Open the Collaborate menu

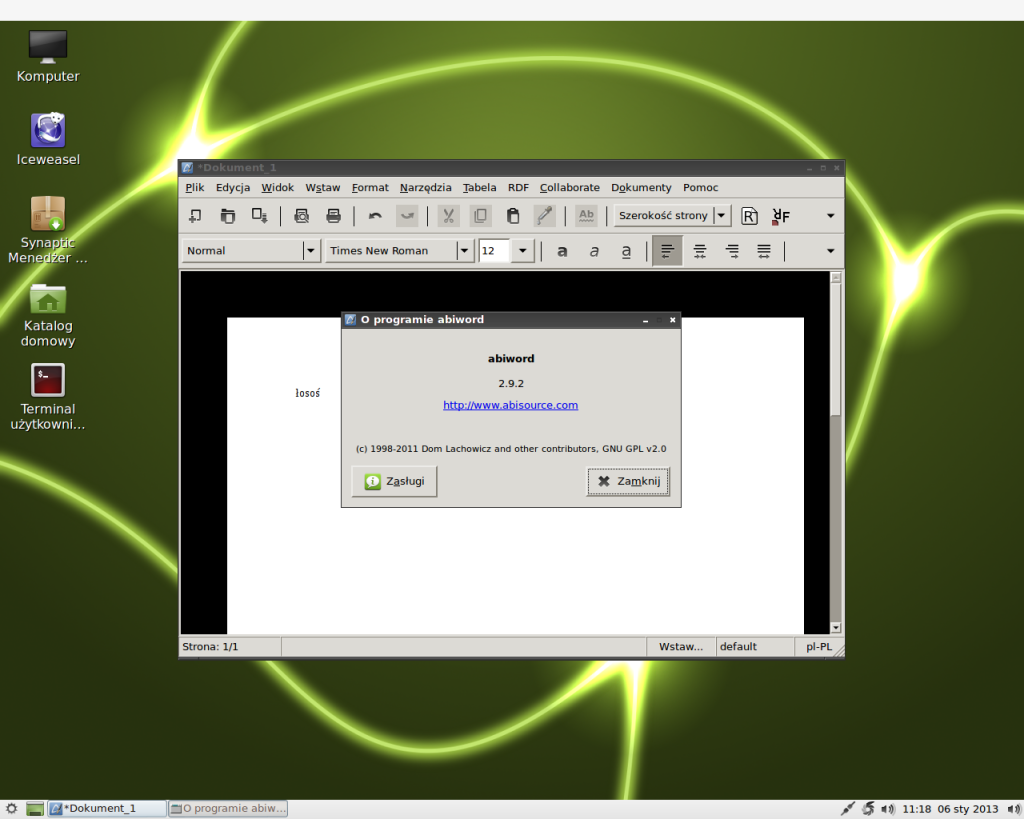(569, 187)
